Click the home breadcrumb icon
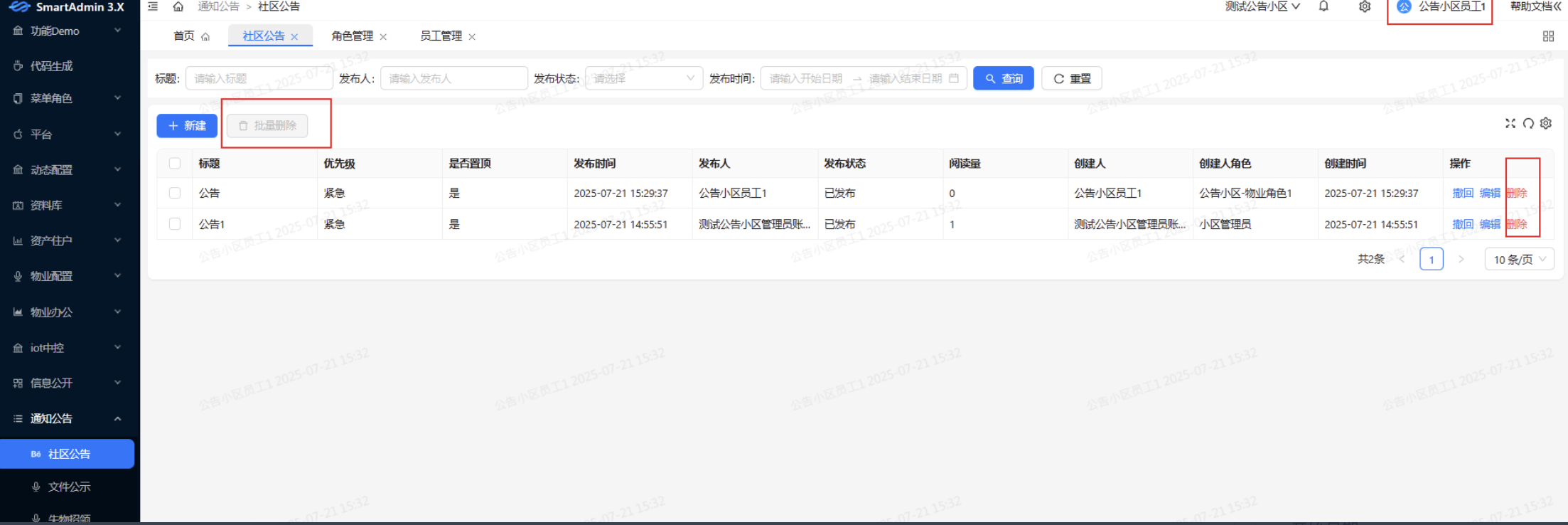 178,6
